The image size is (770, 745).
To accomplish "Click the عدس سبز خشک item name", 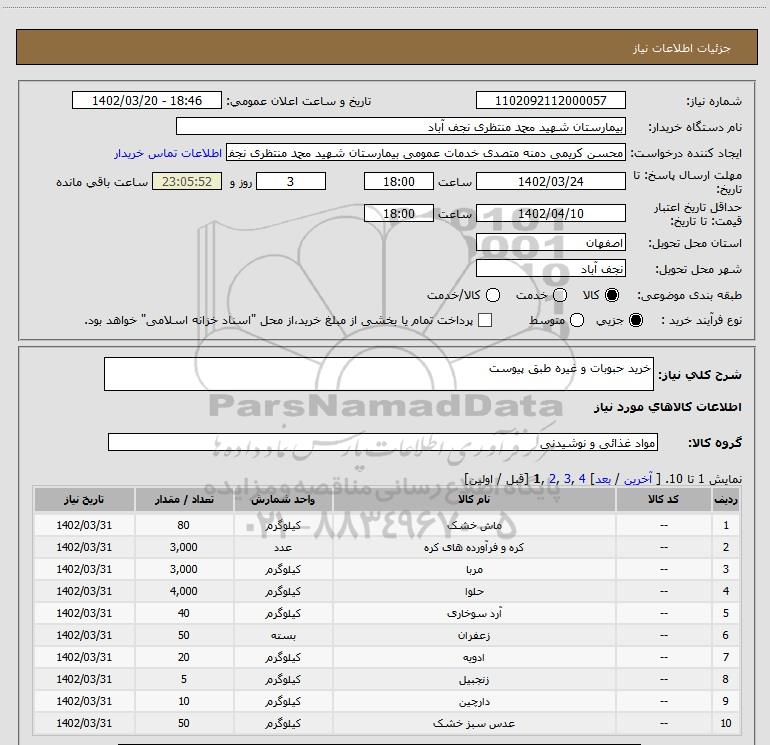I will [474, 723].
